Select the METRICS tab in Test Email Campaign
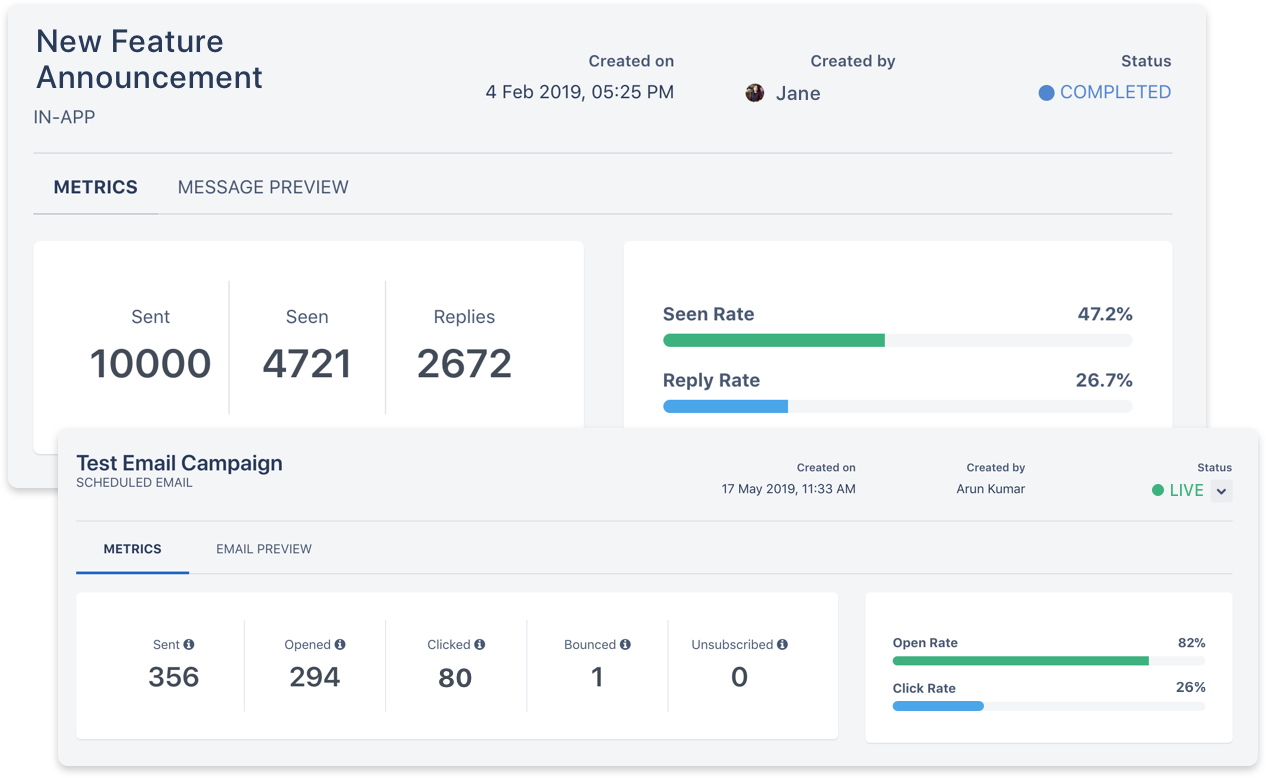Image resolution: width=1266 pixels, height=778 pixels. [x=132, y=549]
